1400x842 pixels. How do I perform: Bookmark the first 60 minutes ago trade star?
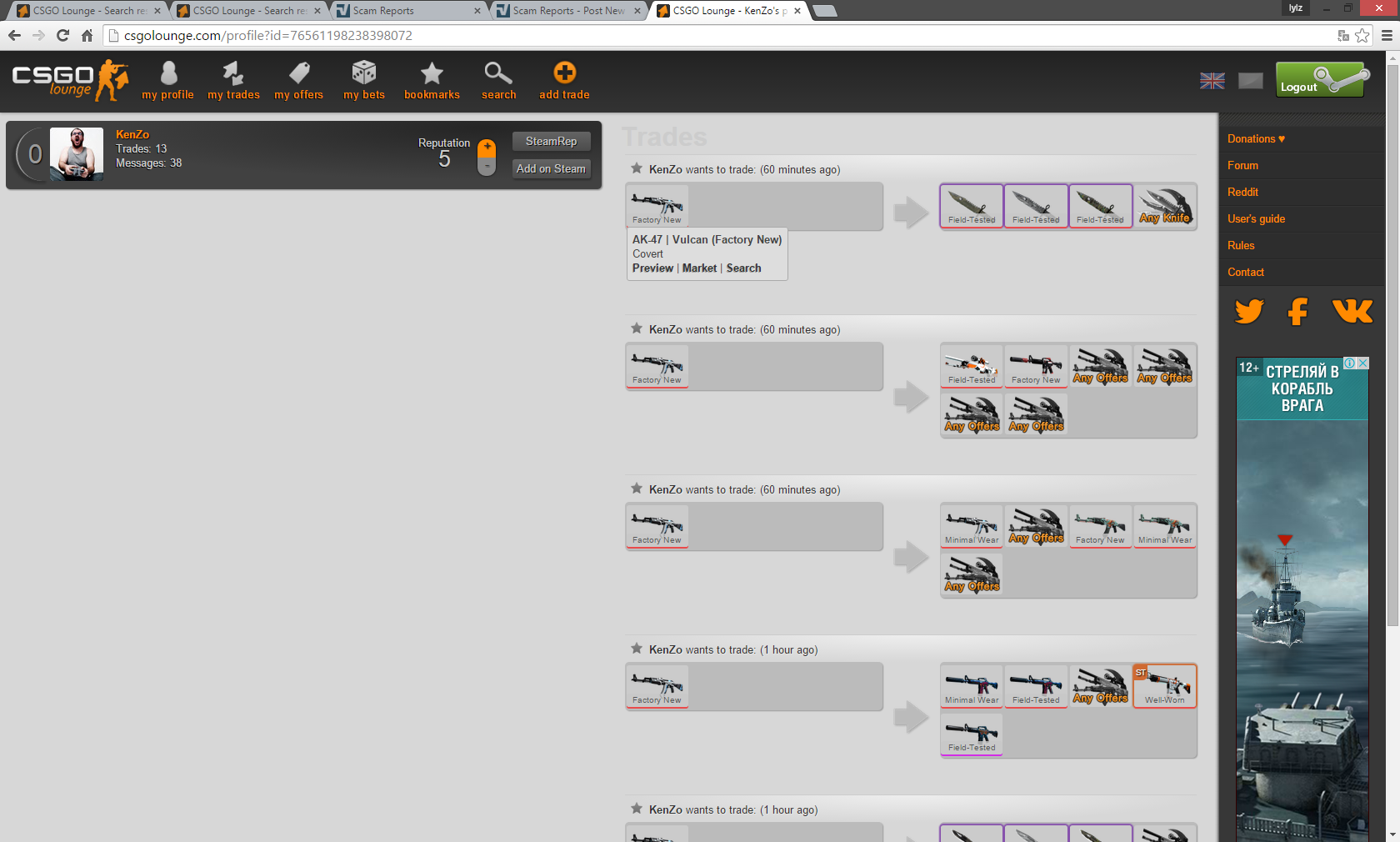coord(637,168)
